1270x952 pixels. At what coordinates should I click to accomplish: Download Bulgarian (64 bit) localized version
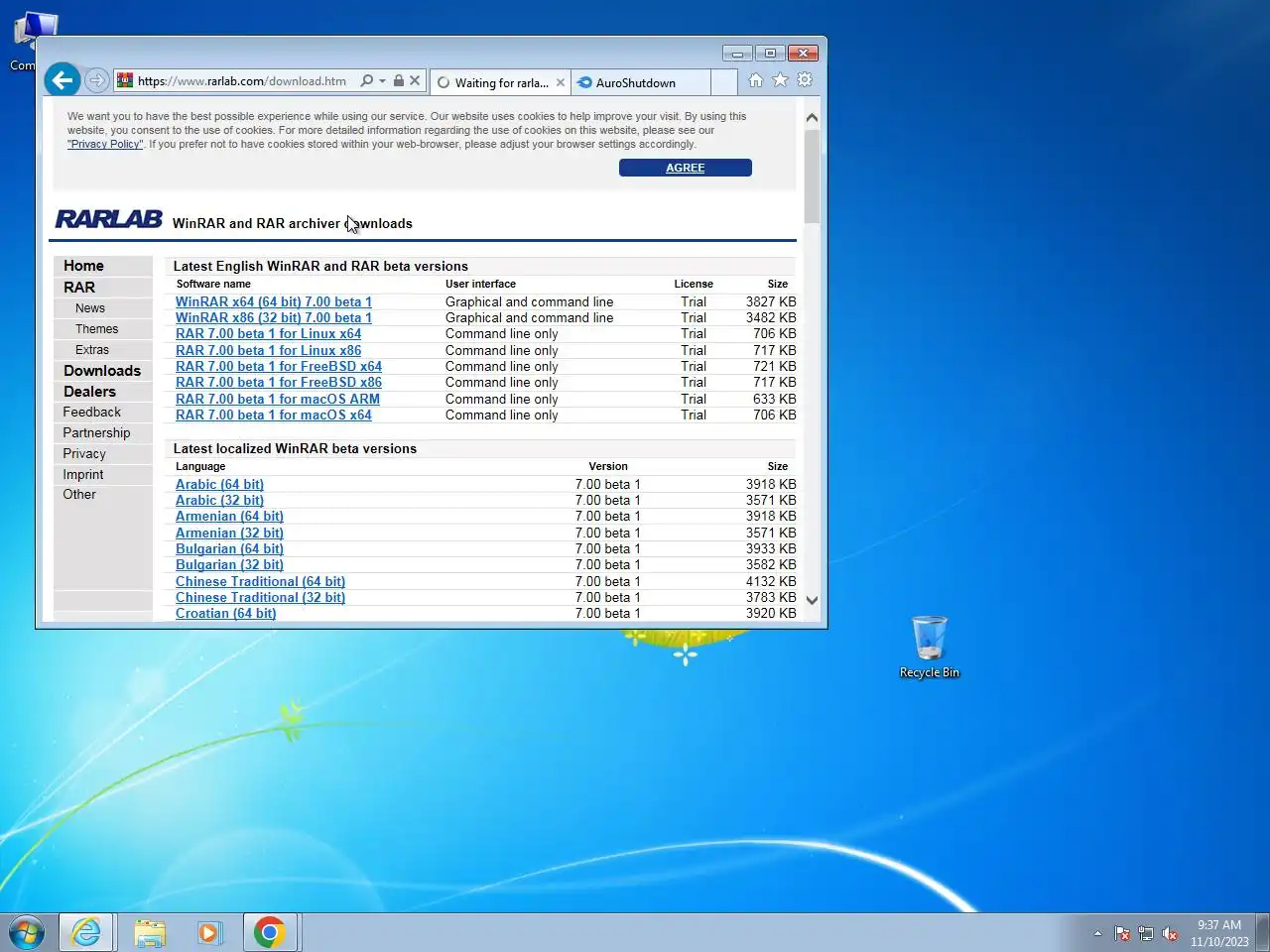tap(230, 548)
